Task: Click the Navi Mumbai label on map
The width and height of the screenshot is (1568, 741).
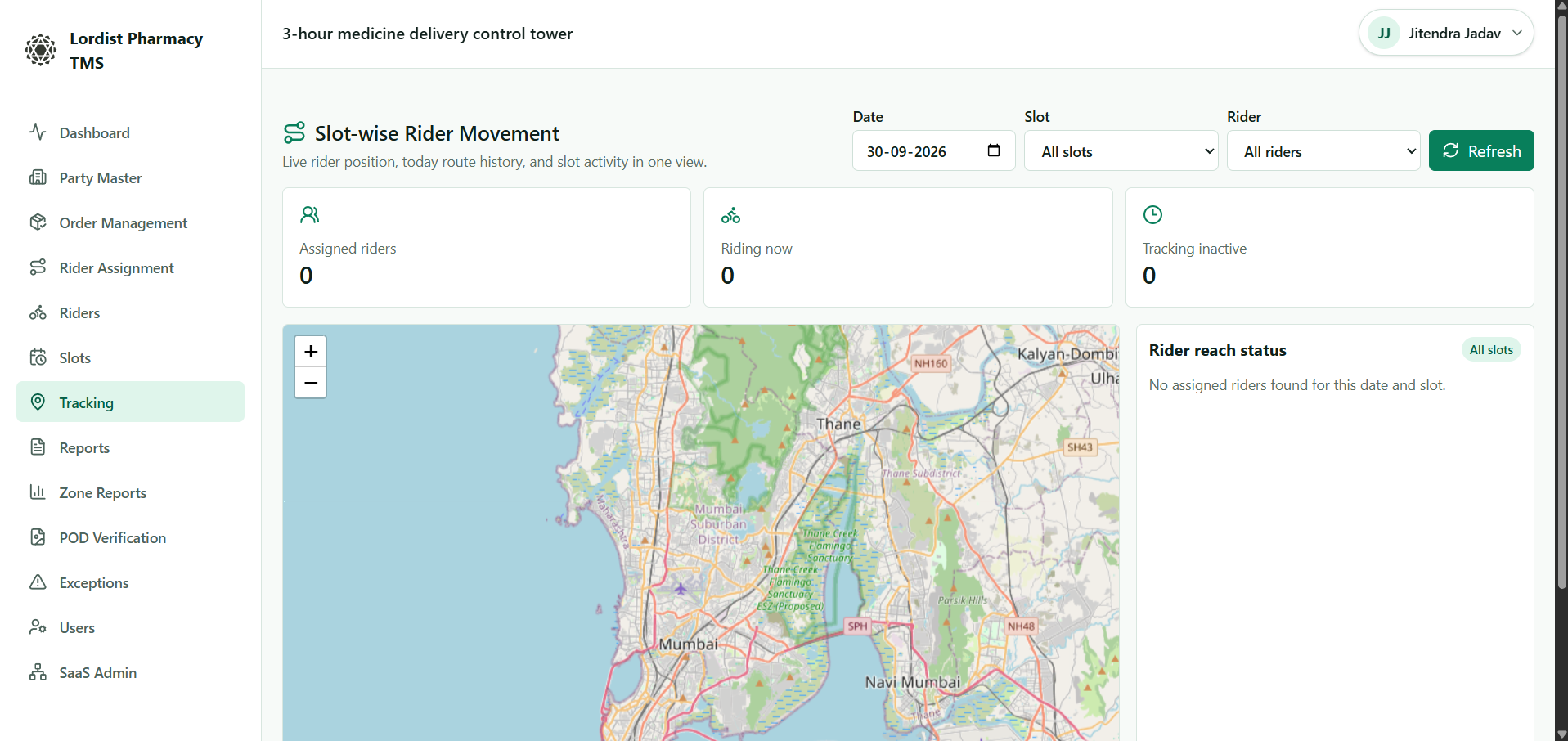Action: 913,682
